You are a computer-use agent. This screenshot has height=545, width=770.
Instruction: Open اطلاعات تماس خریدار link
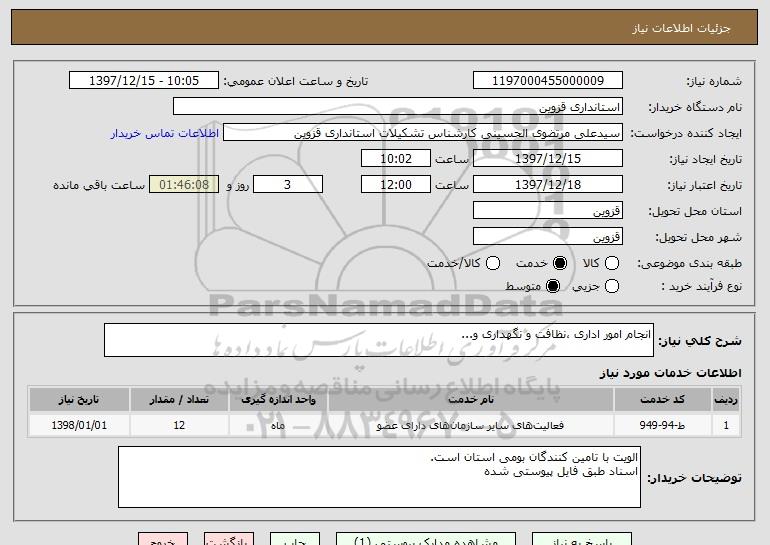pos(165,134)
